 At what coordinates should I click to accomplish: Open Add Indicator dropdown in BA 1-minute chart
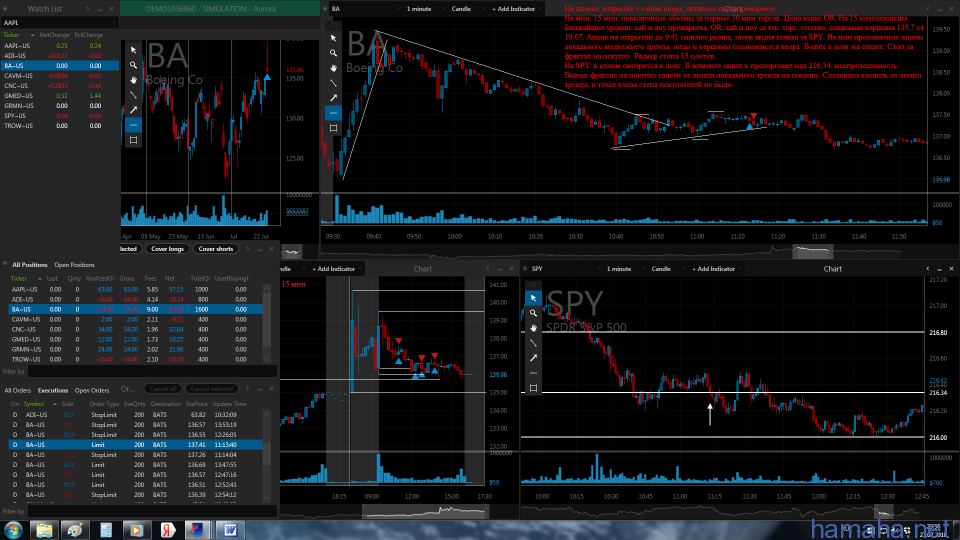point(516,9)
